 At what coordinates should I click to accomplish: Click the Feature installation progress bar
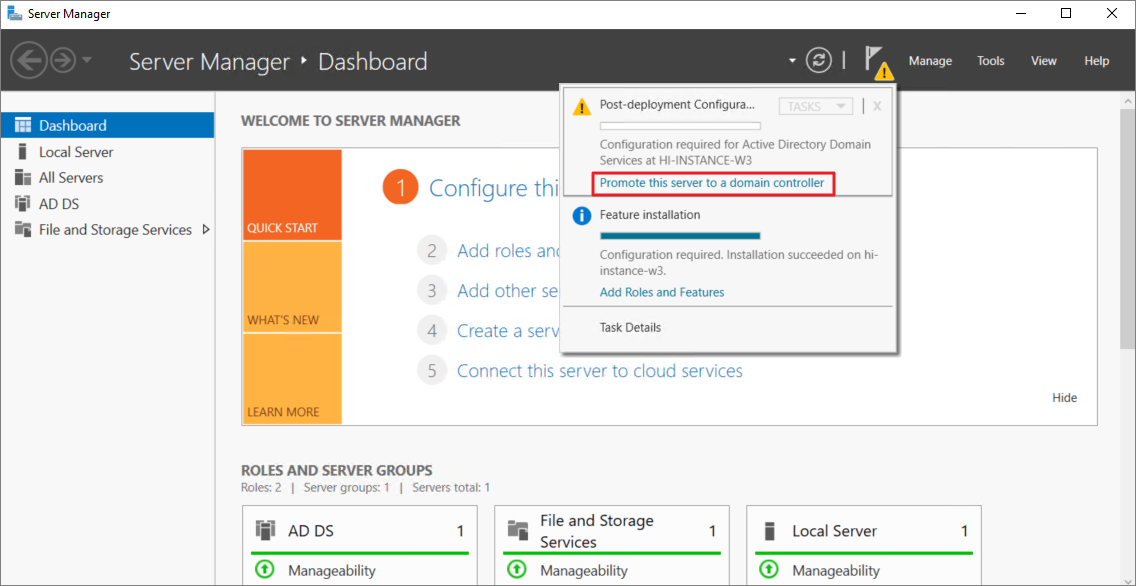coord(680,235)
